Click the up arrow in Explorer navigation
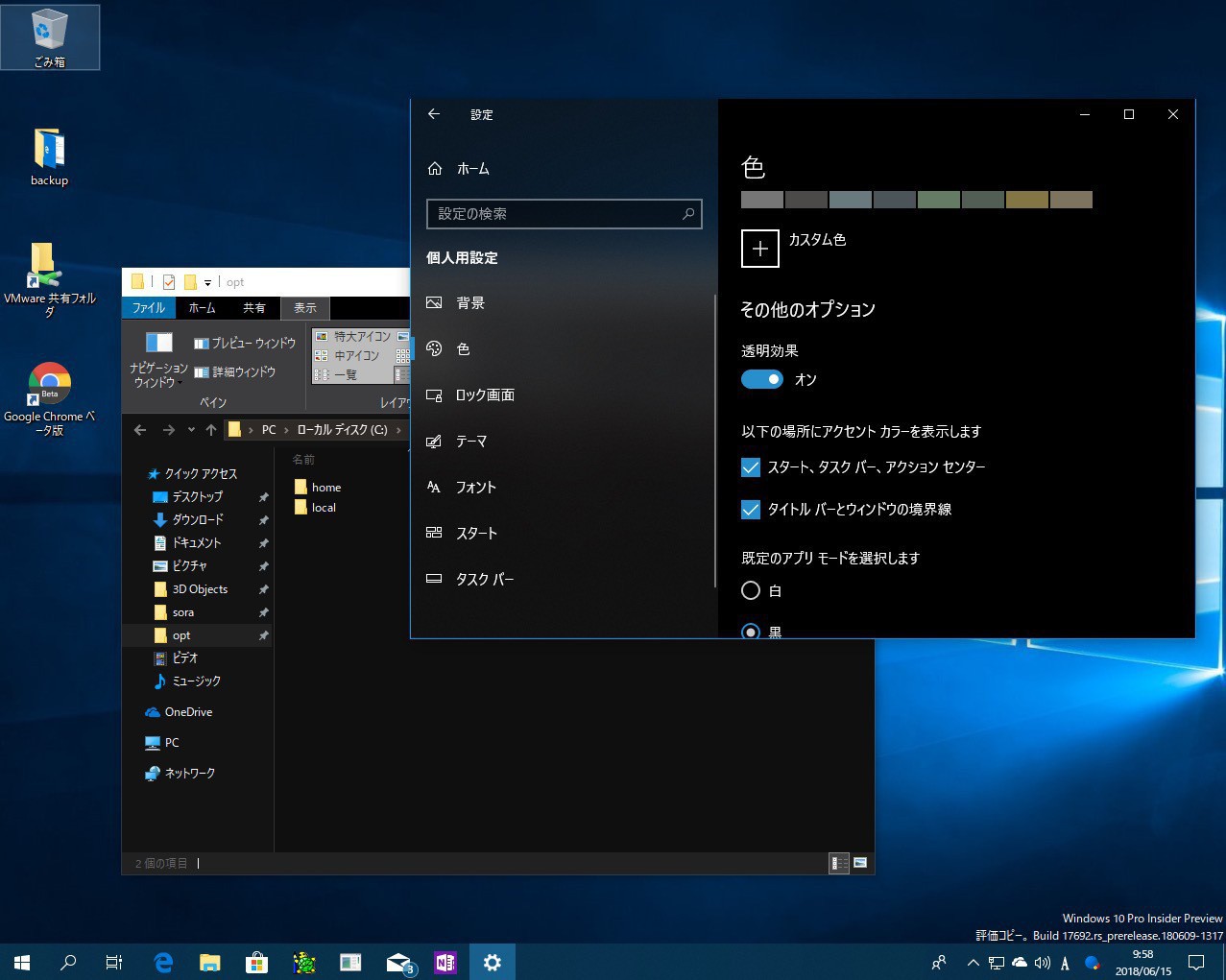The image size is (1226, 980). click(211, 430)
